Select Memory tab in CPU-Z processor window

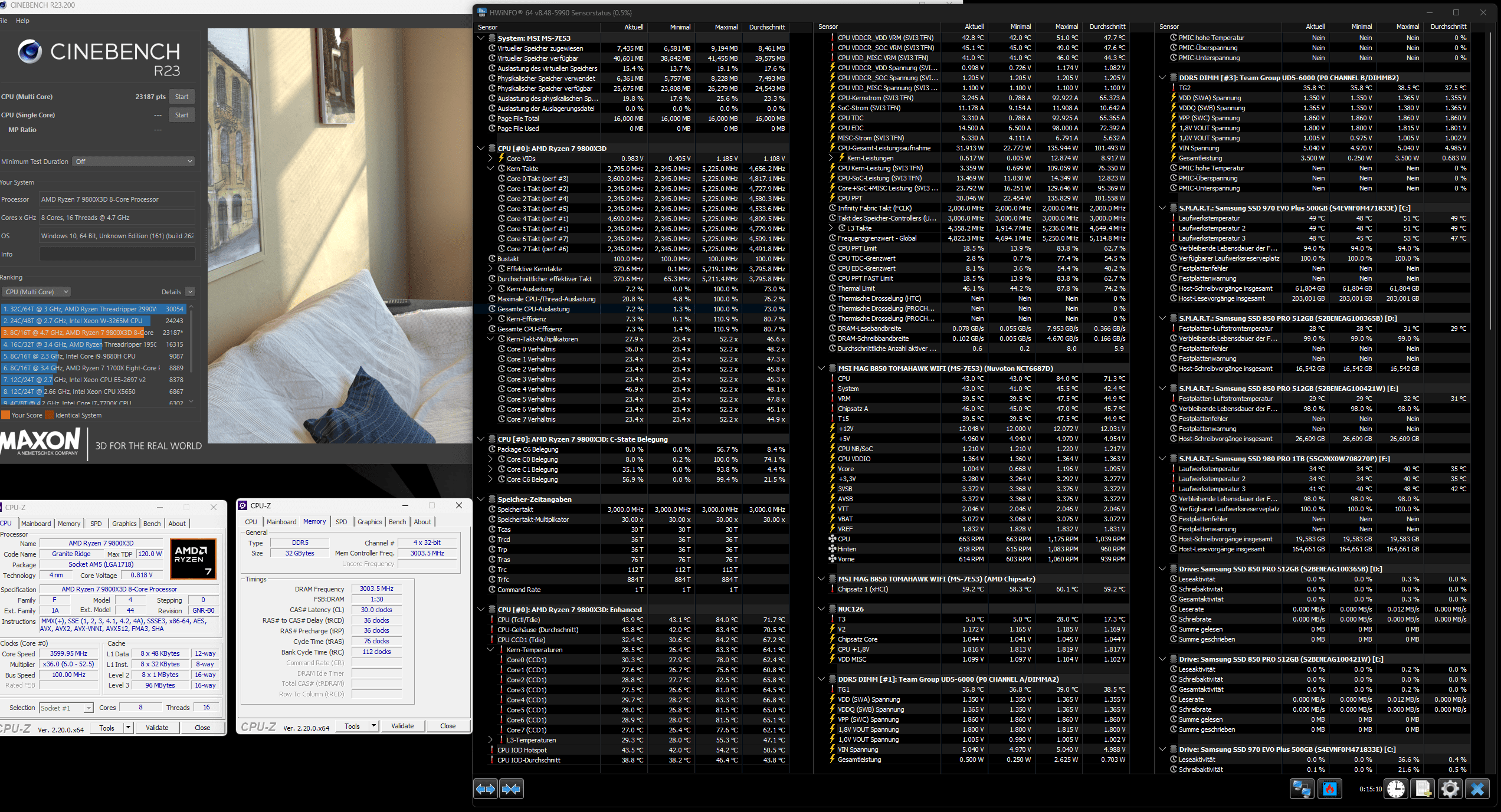[x=69, y=524]
